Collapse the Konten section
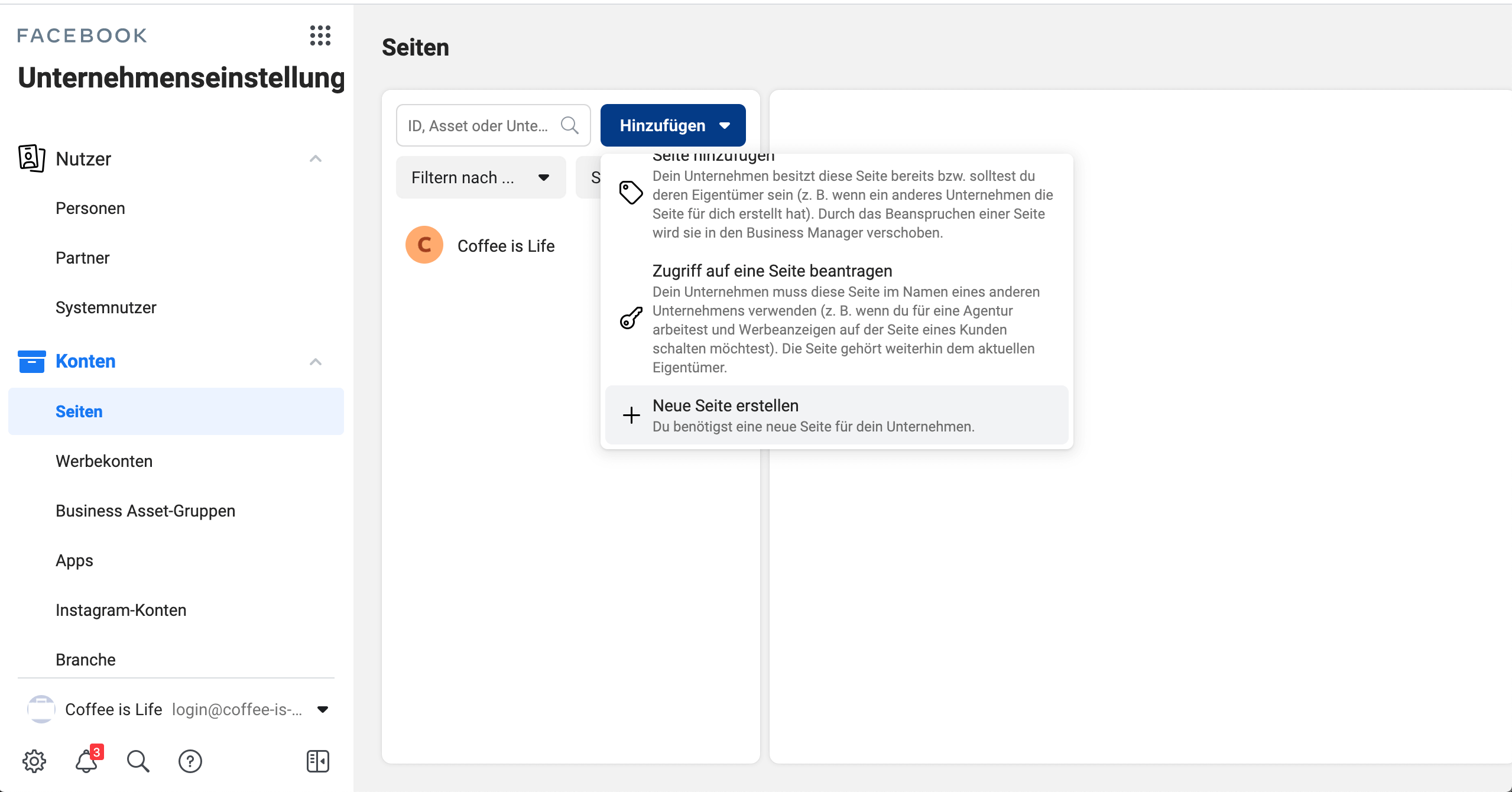 (x=316, y=361)
